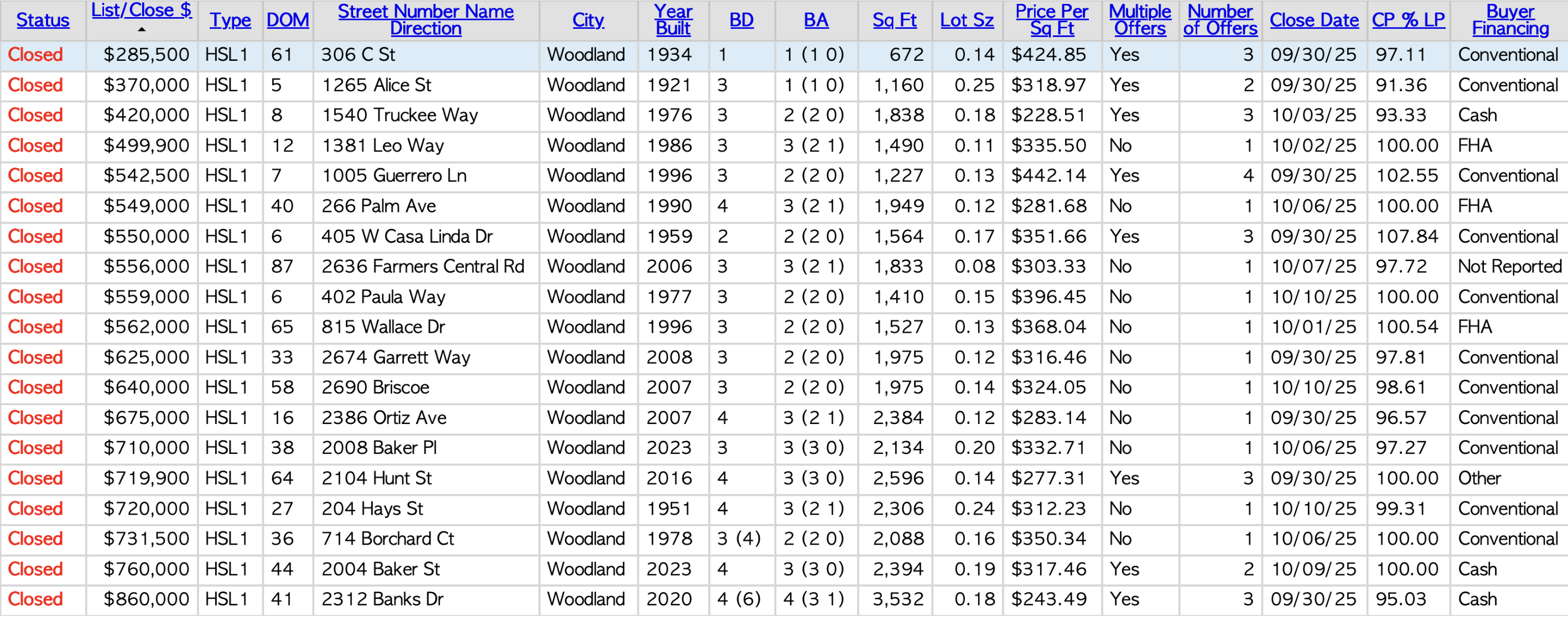1568x617 pixels.
Task: Sort by Buyer Financing header
Action: (1510, 19)
